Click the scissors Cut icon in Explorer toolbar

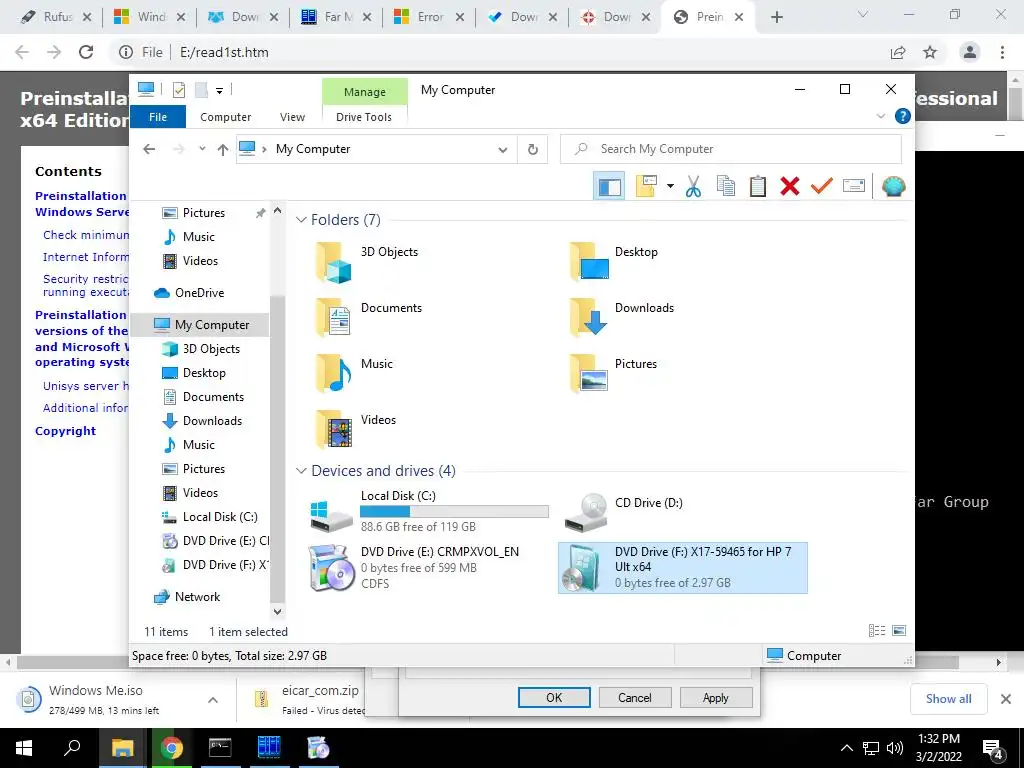tap(693, 187)
